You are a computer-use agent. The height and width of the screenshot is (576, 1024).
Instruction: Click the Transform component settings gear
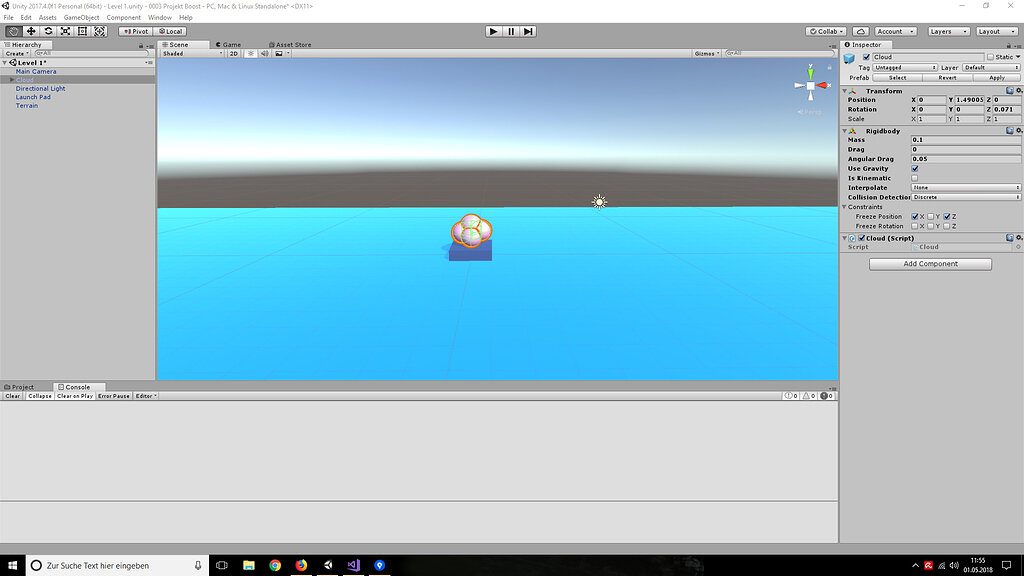click(1019, 90)
